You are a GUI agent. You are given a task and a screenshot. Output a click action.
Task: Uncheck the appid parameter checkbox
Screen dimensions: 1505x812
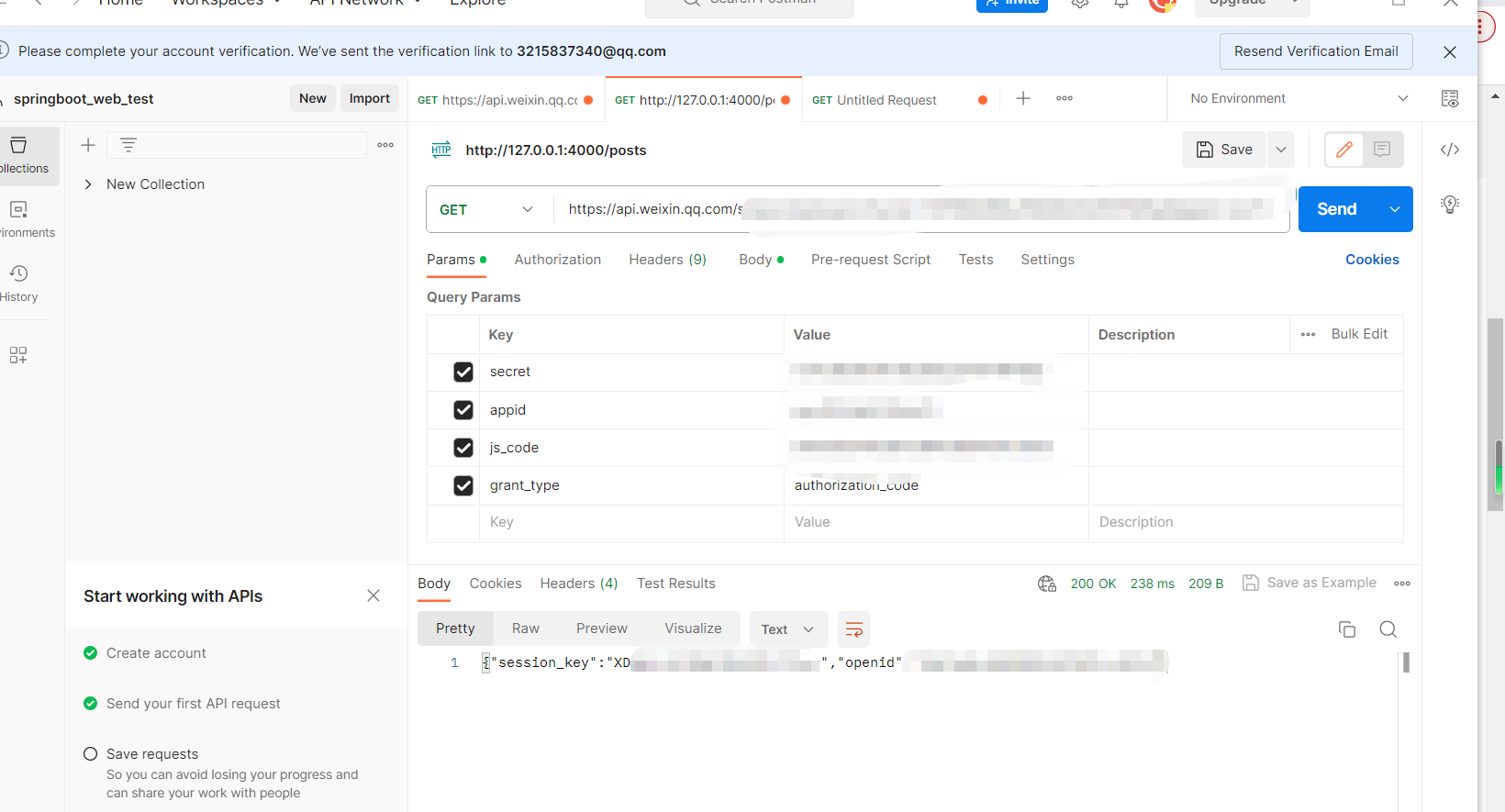[x=463, y=410]
